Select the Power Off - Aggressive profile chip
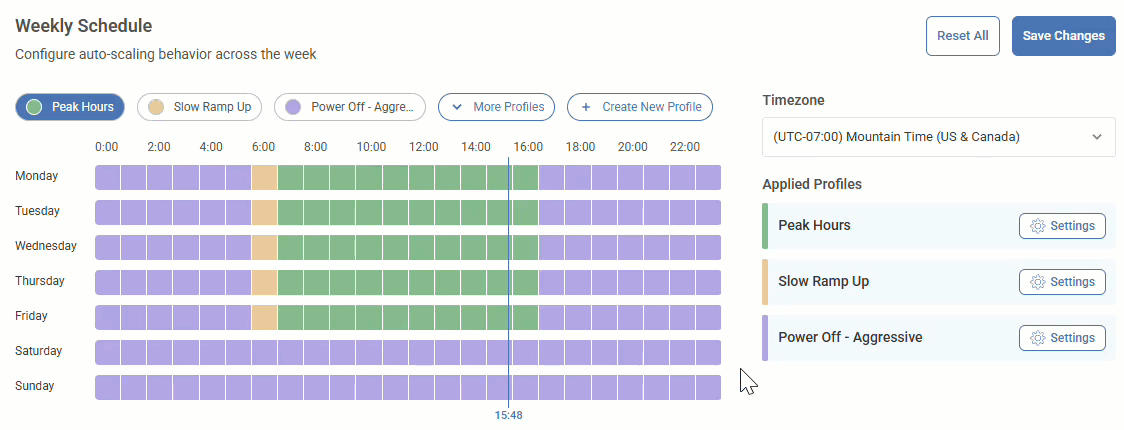This screenshot has height=430, width=1124. tap(350, 107)
